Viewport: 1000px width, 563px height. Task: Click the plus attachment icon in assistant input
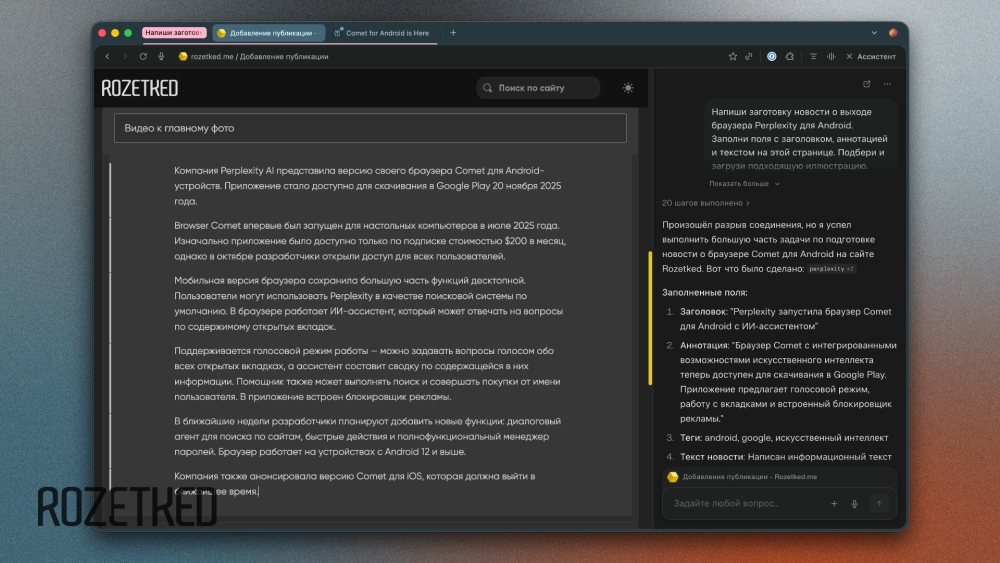[834, 504]
